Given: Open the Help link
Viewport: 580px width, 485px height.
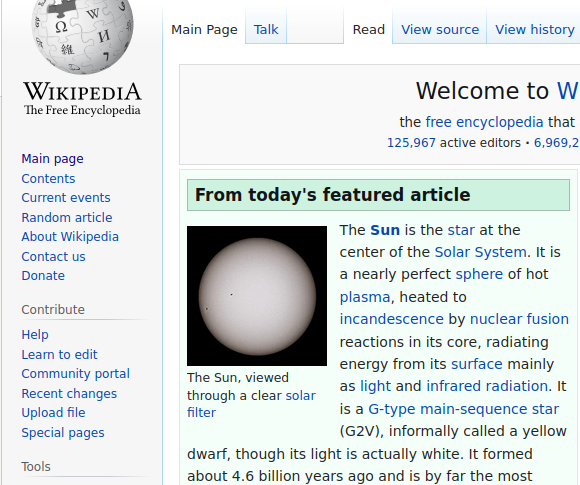Looking at the screenshot, I should point(35,335).
